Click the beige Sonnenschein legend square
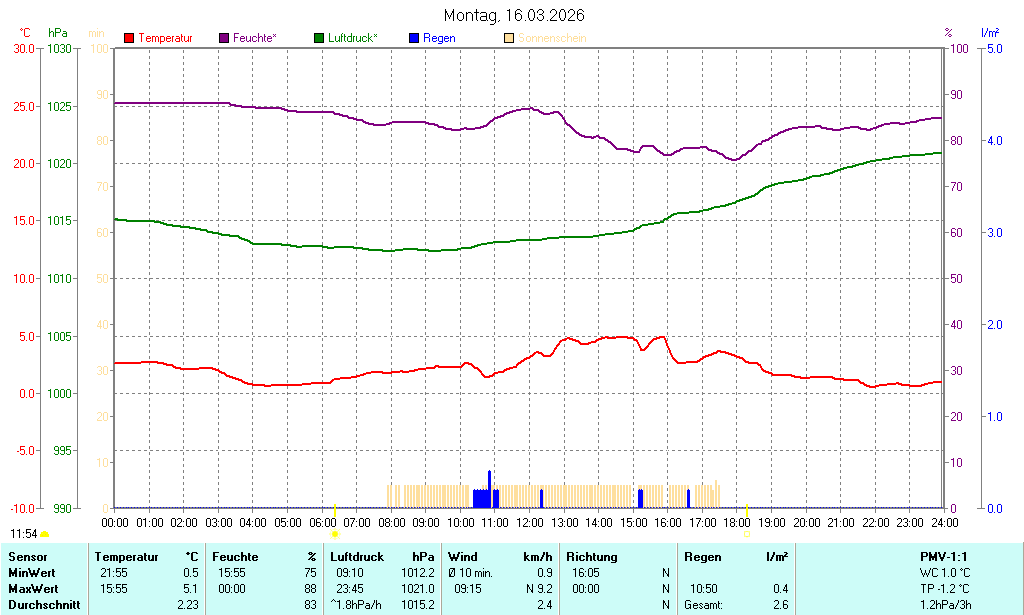The width and height of the screenshot is (1024, 615). tap(509, 38)
